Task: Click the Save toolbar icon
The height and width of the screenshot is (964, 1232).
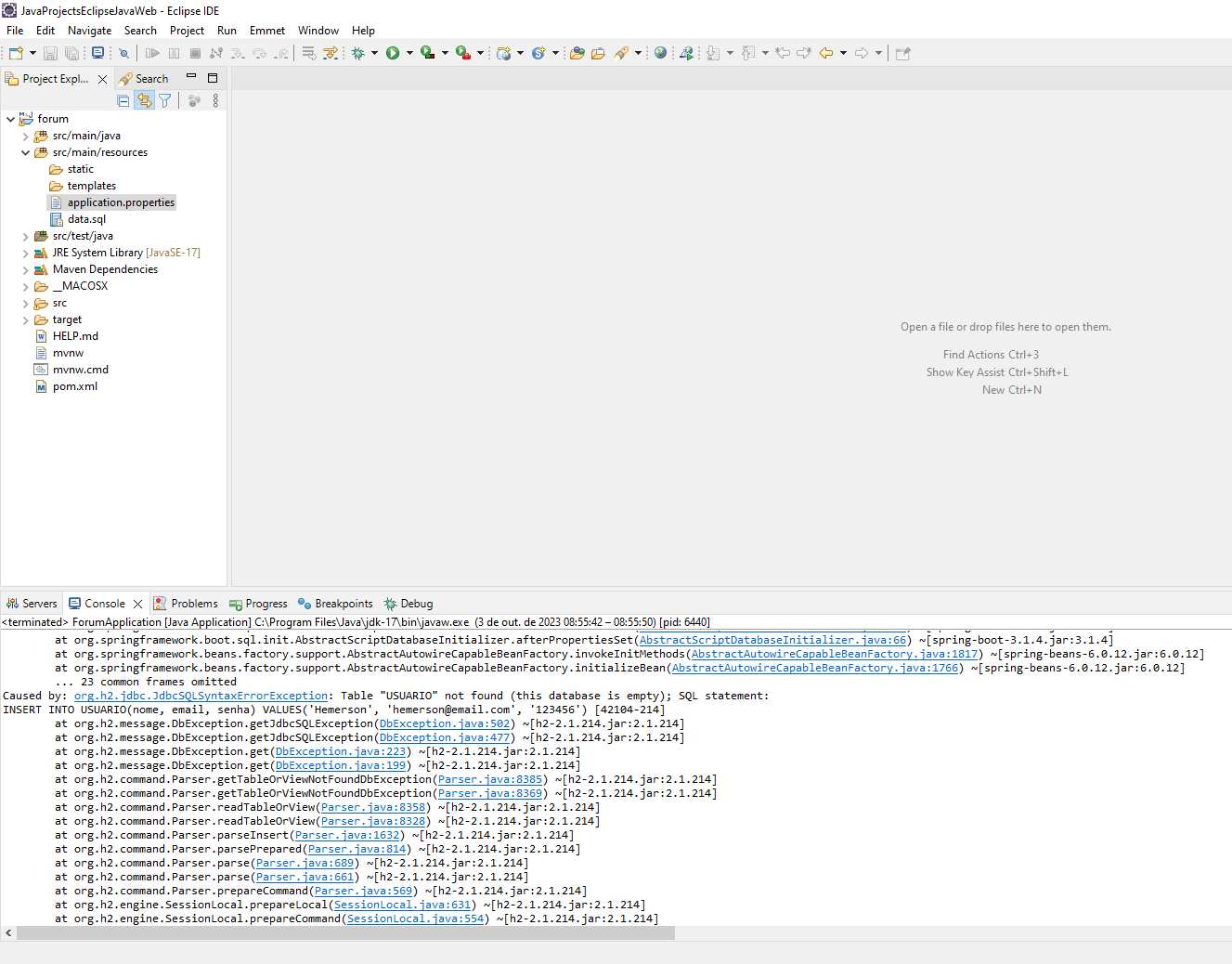Action: pos(51,53)
